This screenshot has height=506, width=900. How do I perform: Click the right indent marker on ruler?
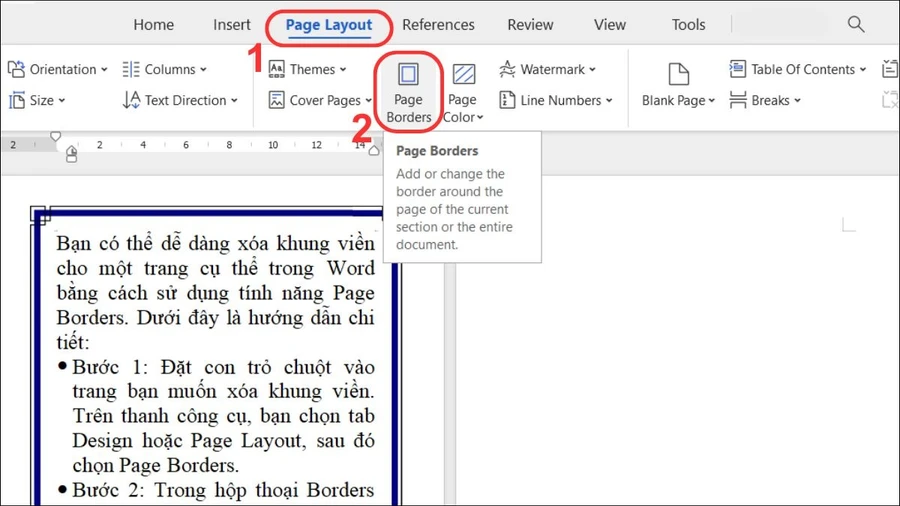coord(374,151)
